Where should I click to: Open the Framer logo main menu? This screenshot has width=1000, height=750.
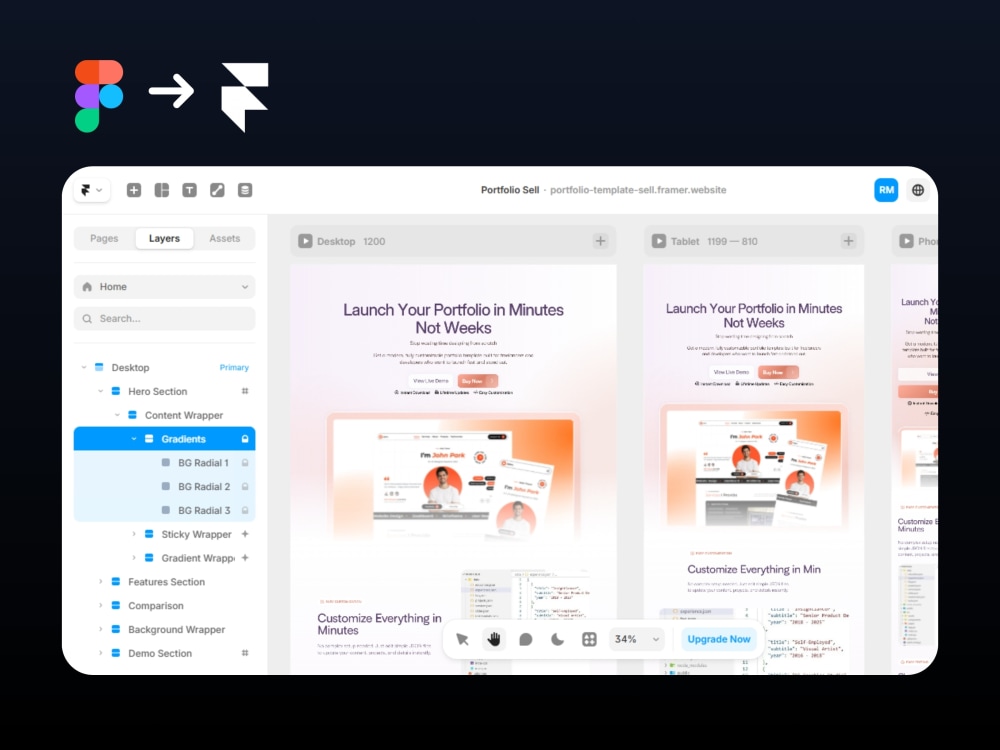[92, 190]
